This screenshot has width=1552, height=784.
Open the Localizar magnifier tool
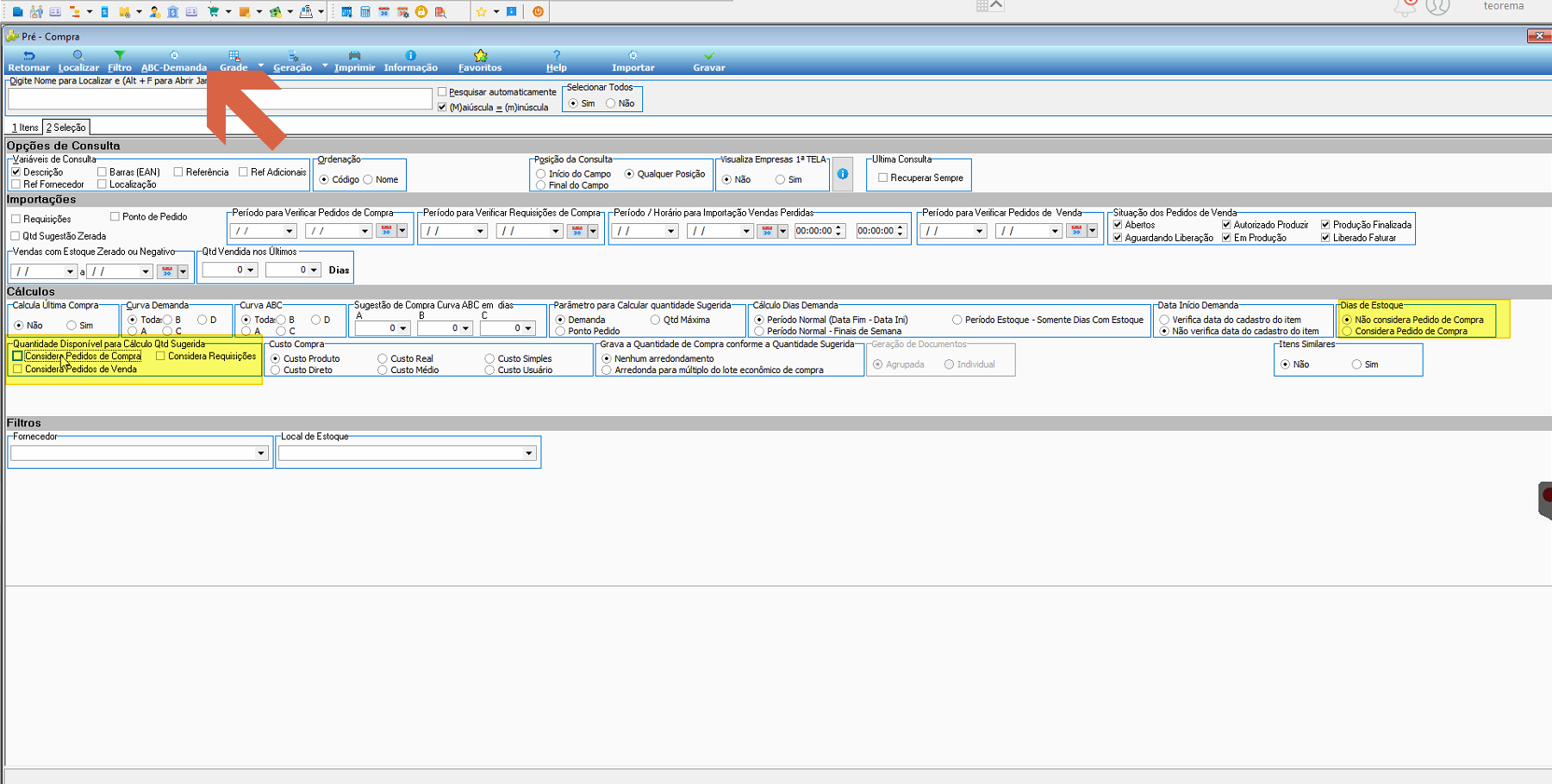point(78,61)
